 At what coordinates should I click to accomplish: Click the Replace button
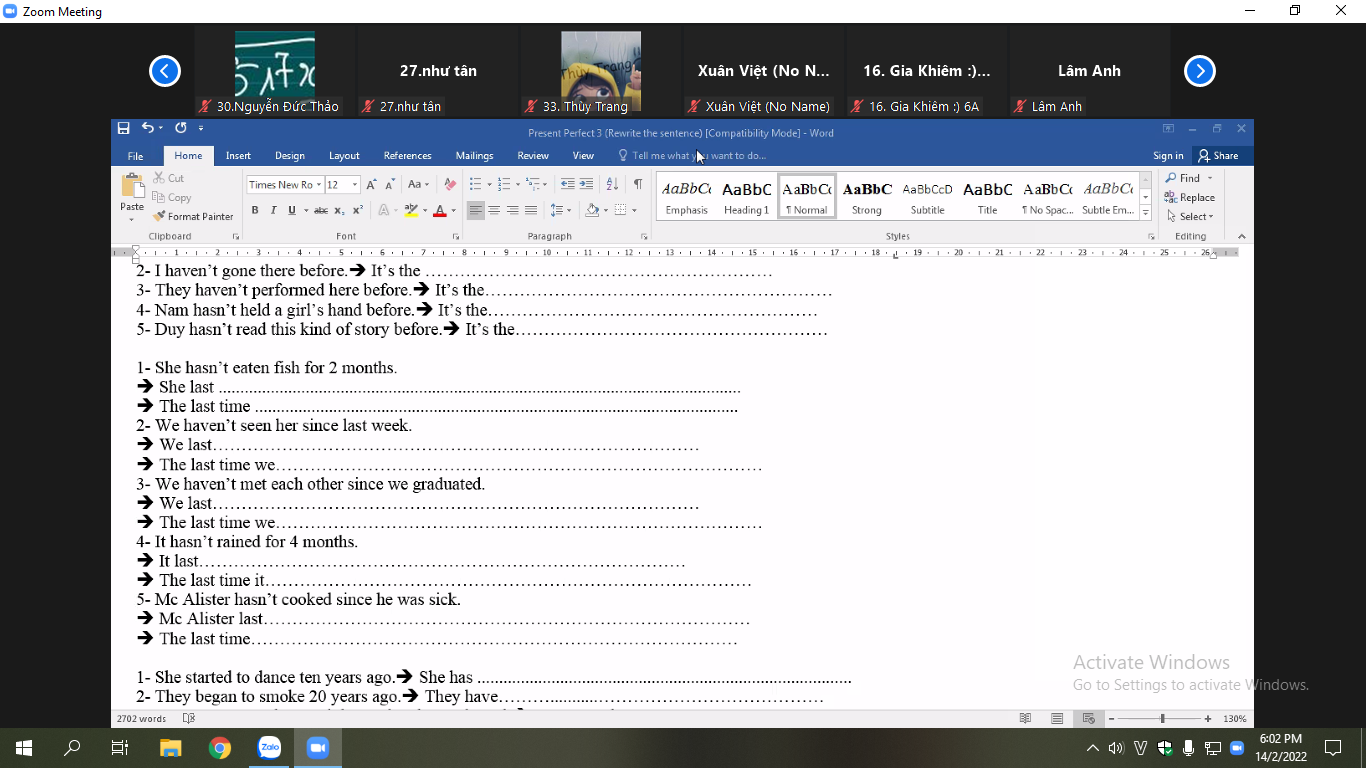click(x=1189, y=197)
